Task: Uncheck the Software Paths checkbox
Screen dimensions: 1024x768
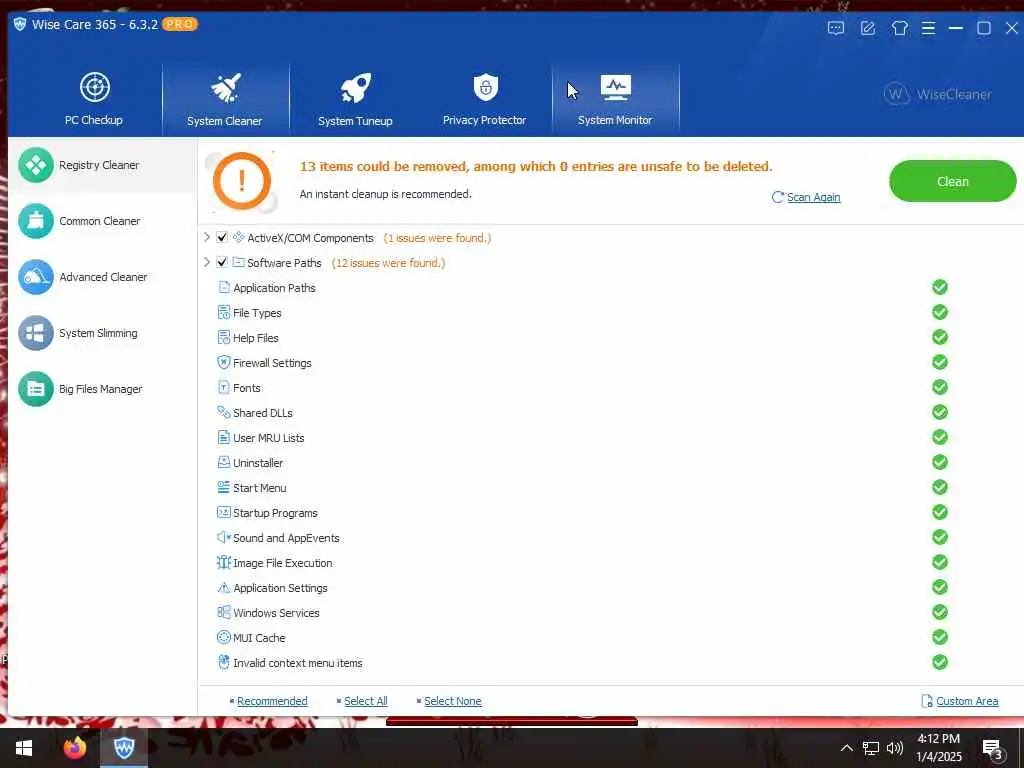Action: pyautogui.click(x=222, y=263)
